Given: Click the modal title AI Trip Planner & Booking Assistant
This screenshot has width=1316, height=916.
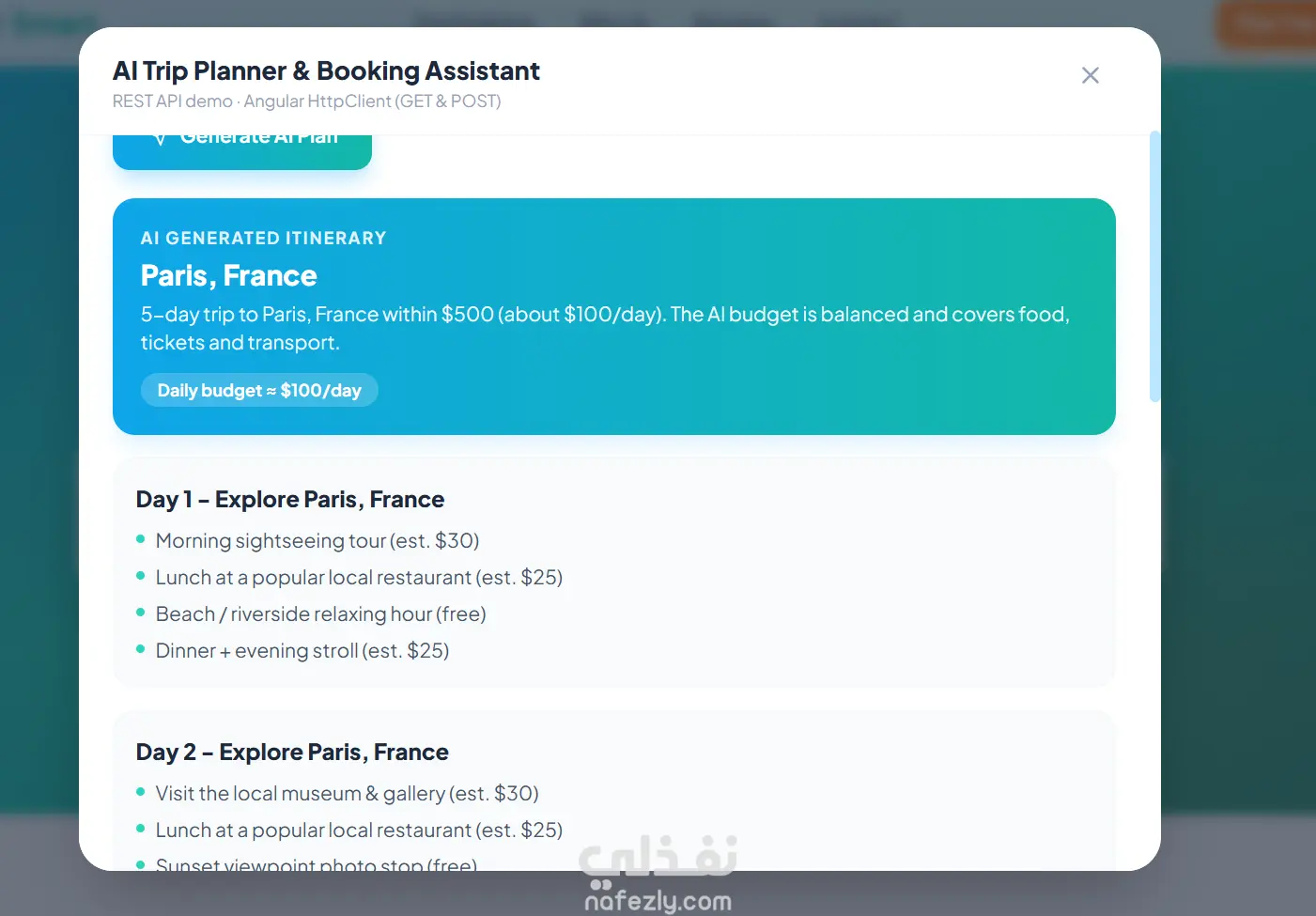Looking at the screenshot, I should pyautogui.click(x=326, y=70).
